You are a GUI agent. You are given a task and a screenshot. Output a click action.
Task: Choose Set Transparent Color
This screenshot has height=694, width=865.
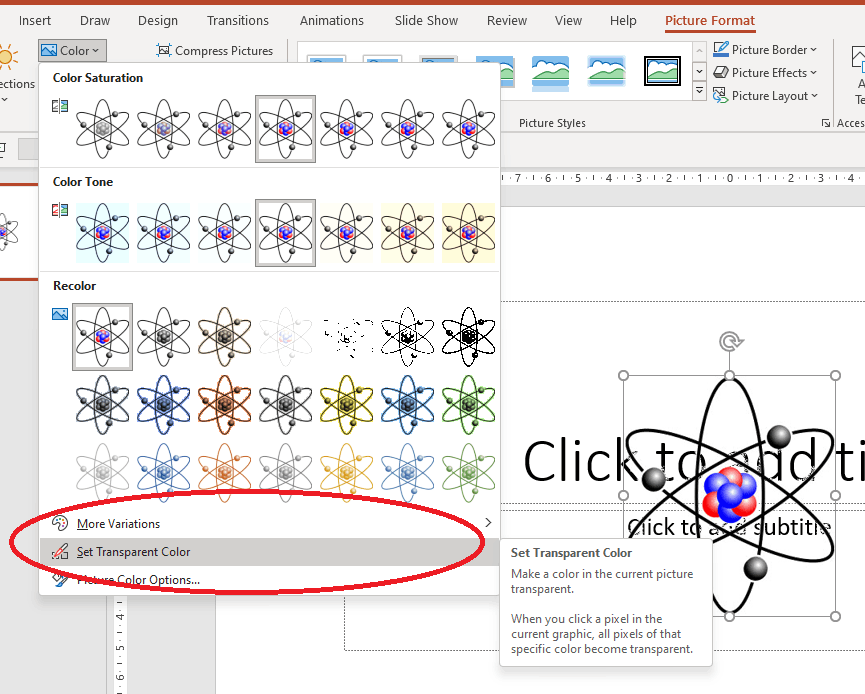(x=269, y=552)
